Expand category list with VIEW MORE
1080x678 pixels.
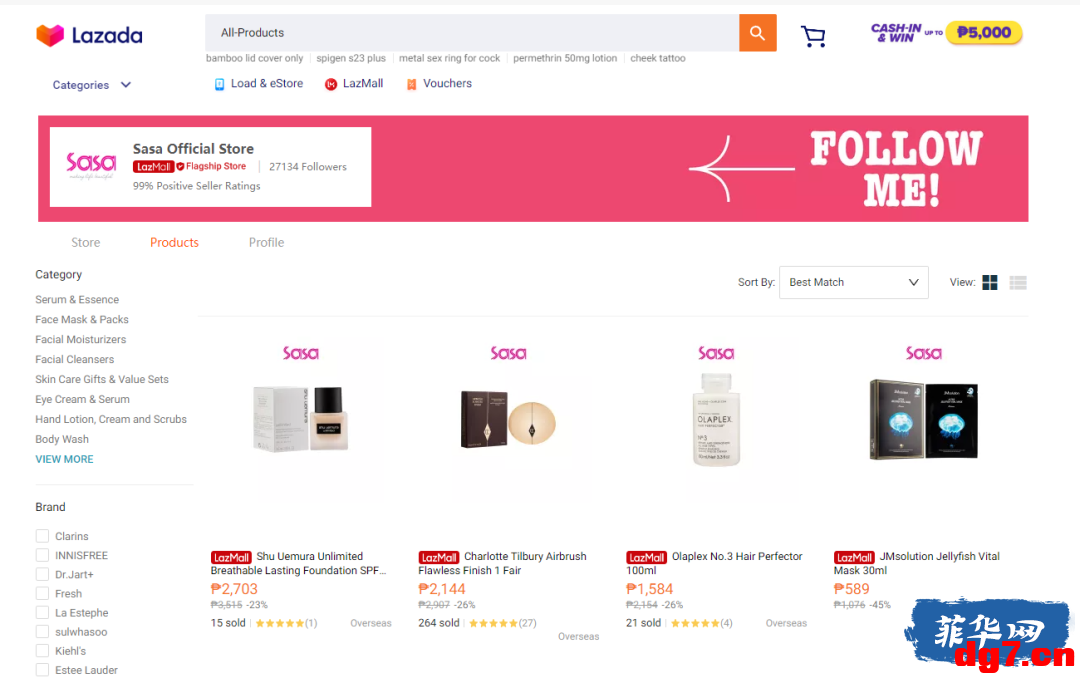click(64, 459)
